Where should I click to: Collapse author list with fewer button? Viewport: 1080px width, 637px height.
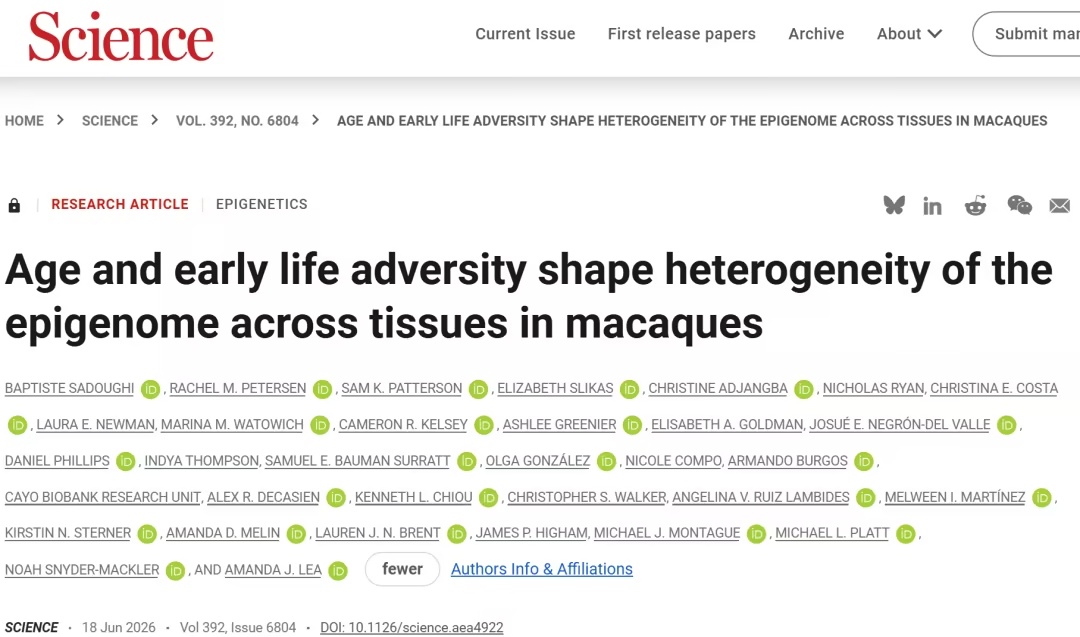point(402,569)
